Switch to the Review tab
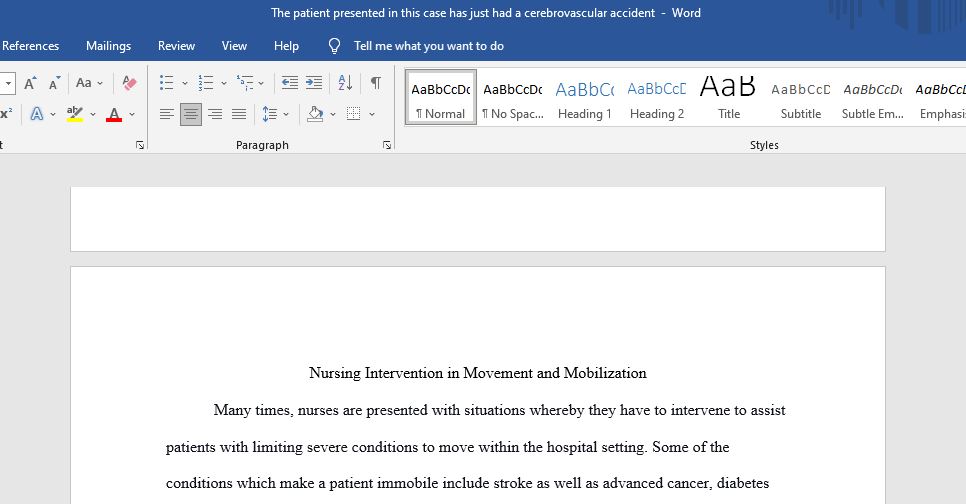966x504 pixels. [x=176, y=46]
